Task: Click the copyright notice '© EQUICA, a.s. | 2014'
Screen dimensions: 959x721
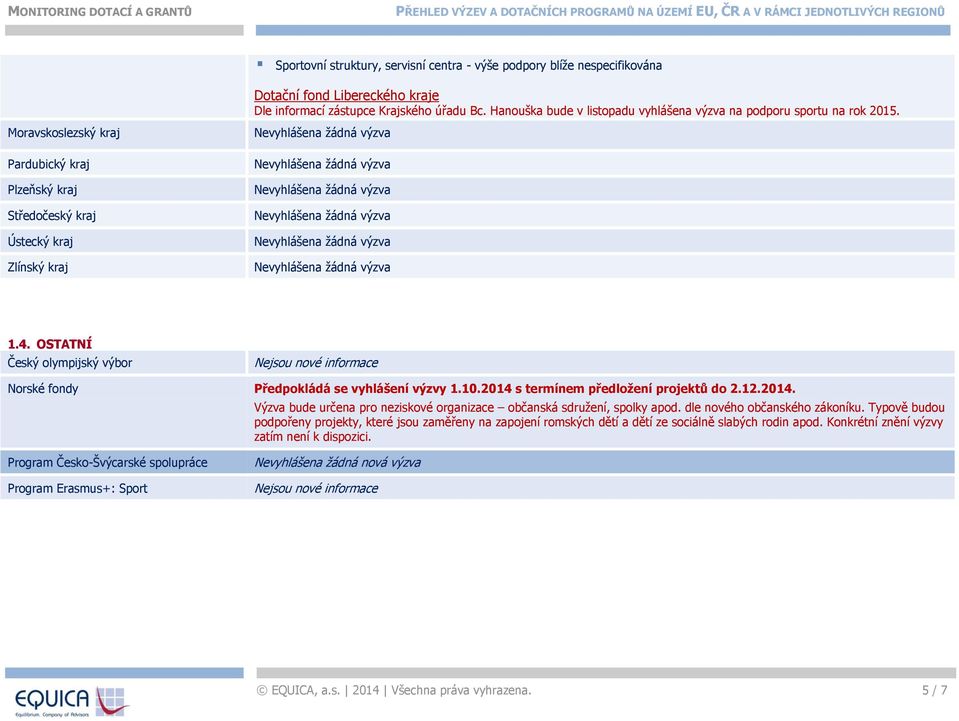Action: 394,690
